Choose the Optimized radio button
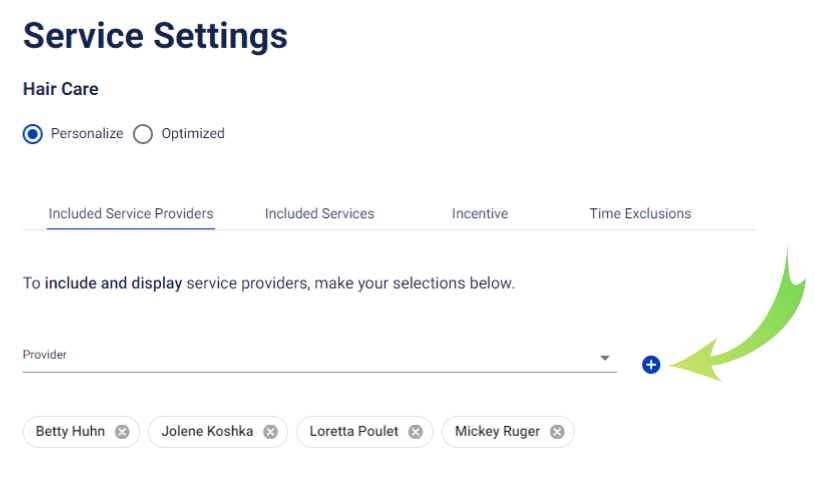815x494 pixels. click(x=143, y=134)
